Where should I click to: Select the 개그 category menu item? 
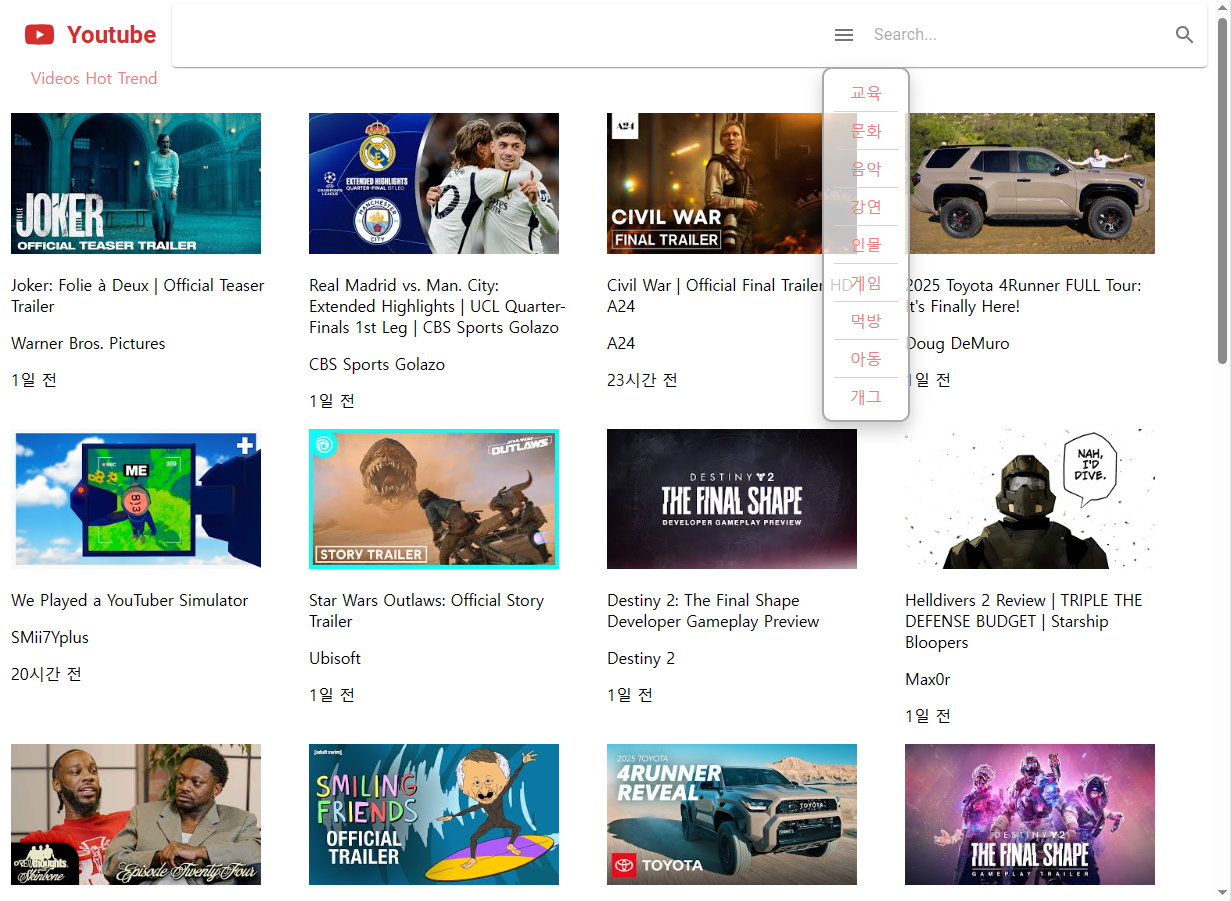tap(866, 397)
